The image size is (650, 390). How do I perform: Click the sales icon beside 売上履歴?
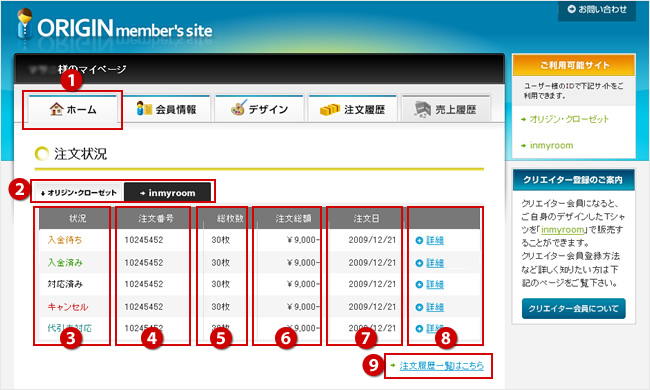(423, 109)
